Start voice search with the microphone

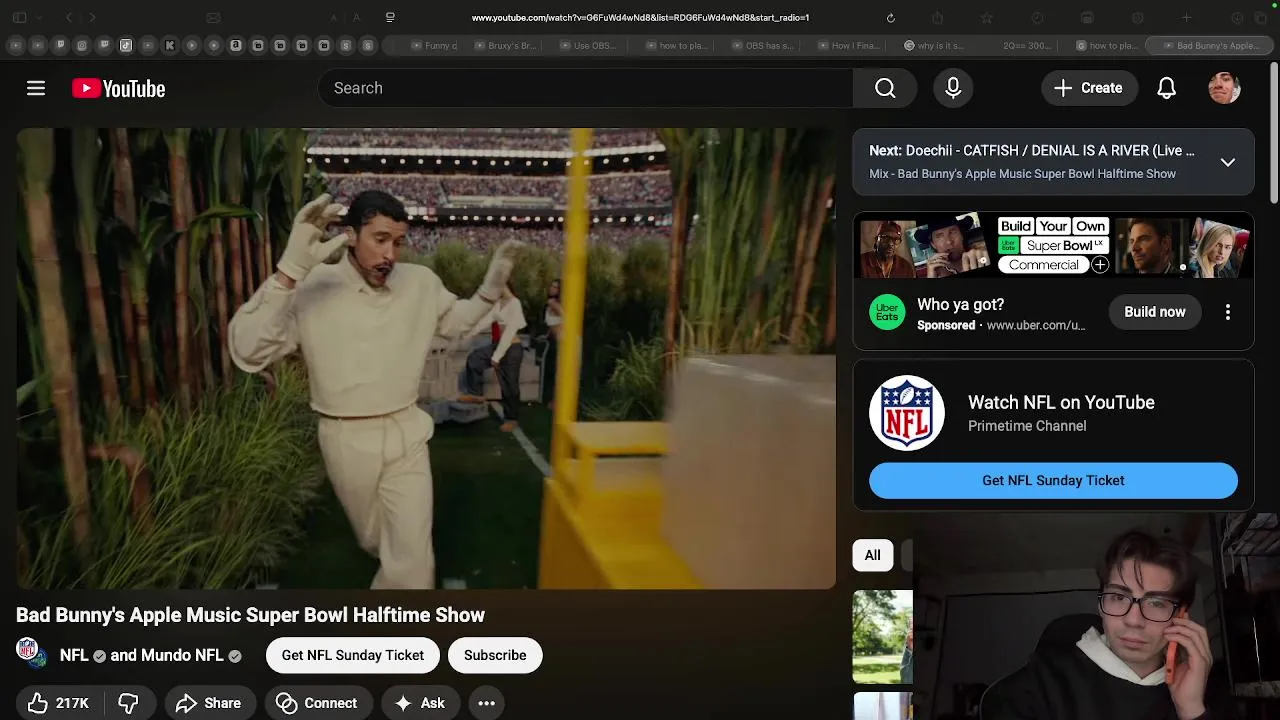click(953, 88)
